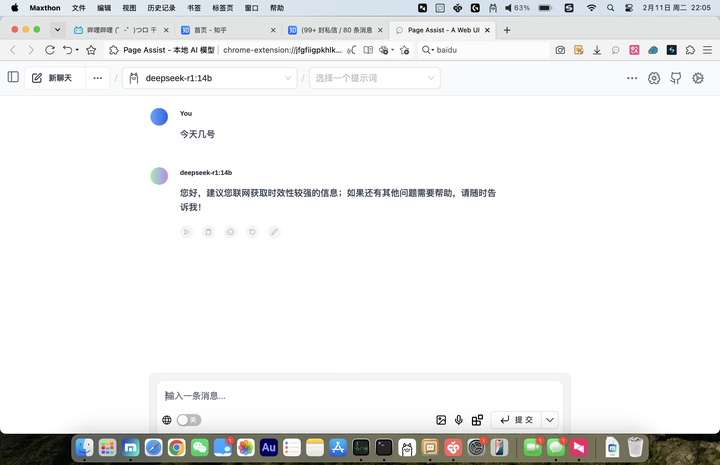720x465 pixels.
Task: Open the extensions puzzle icon
Action: tap(690, 50)
